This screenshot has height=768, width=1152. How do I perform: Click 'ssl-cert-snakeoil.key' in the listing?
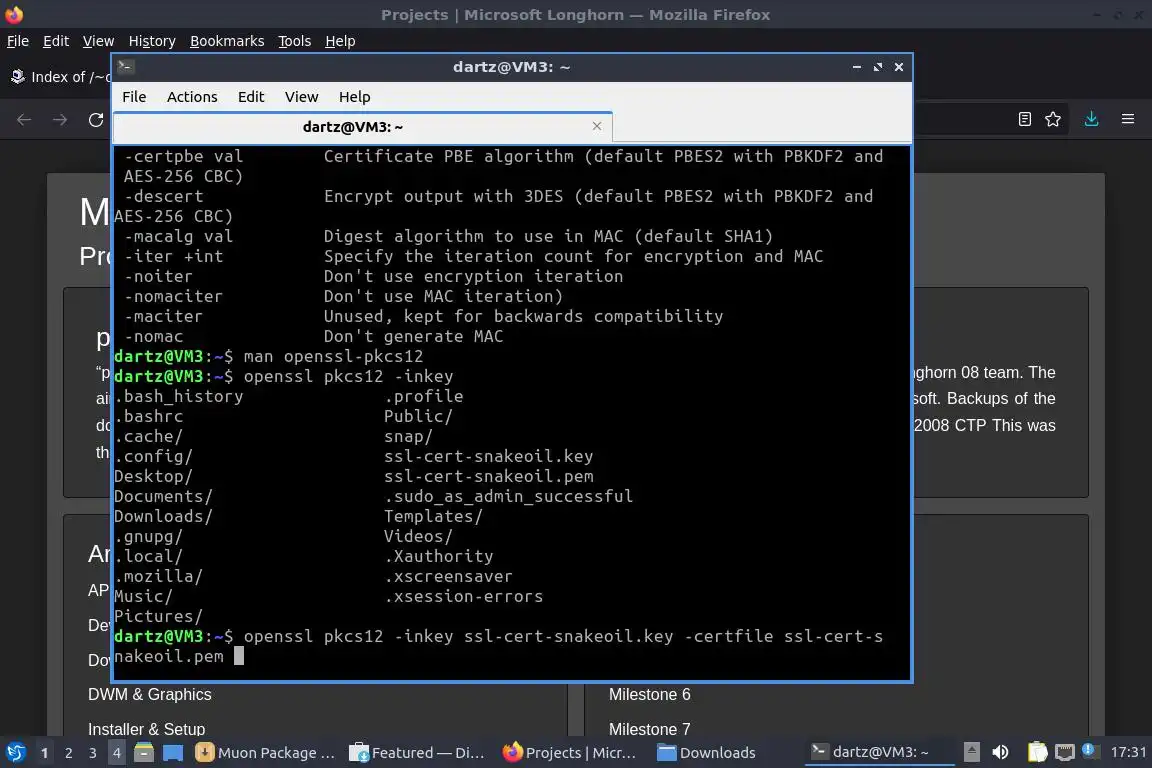click(489, 456)
